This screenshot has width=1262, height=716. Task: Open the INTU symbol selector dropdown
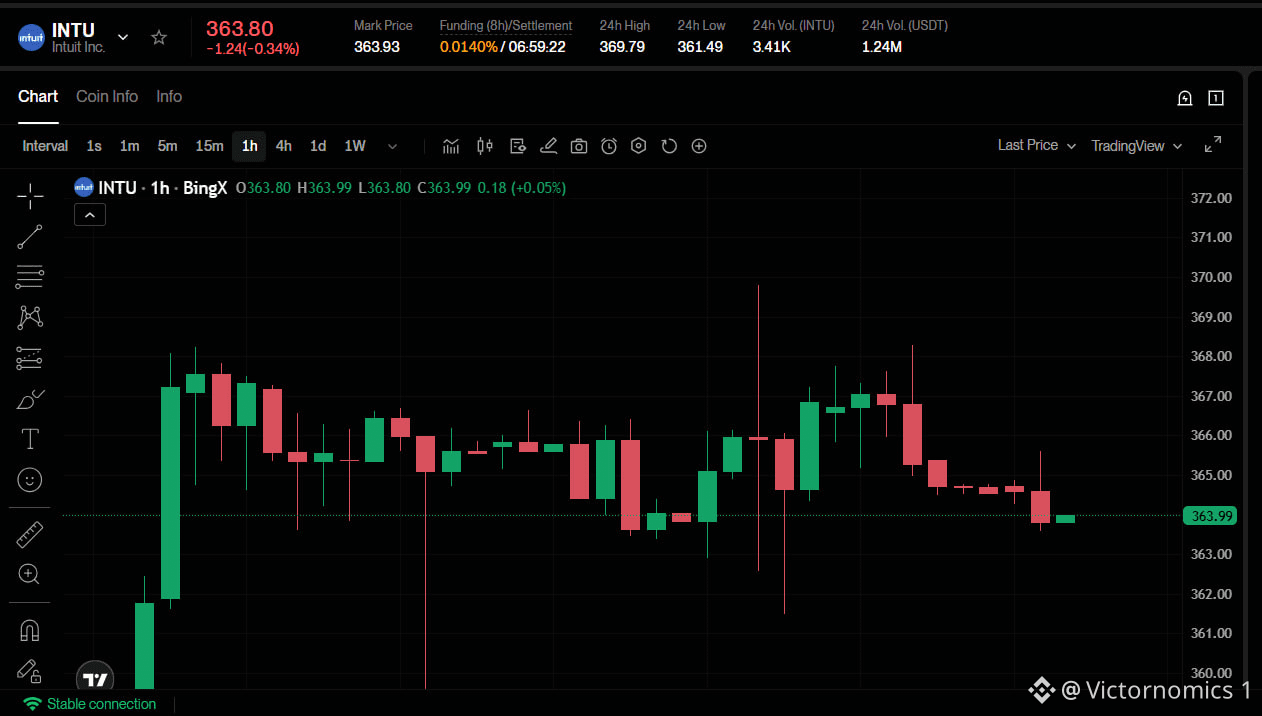click(123, 37)
